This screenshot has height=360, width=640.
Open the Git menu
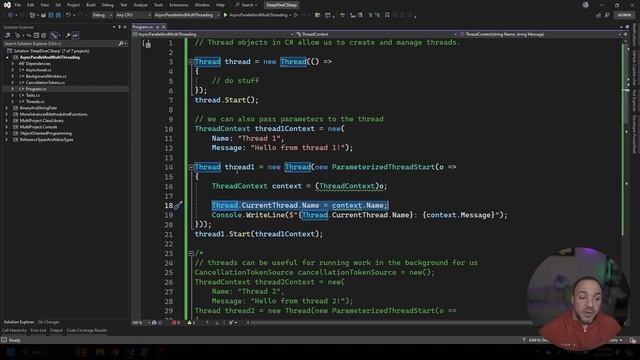coord(58,5)
